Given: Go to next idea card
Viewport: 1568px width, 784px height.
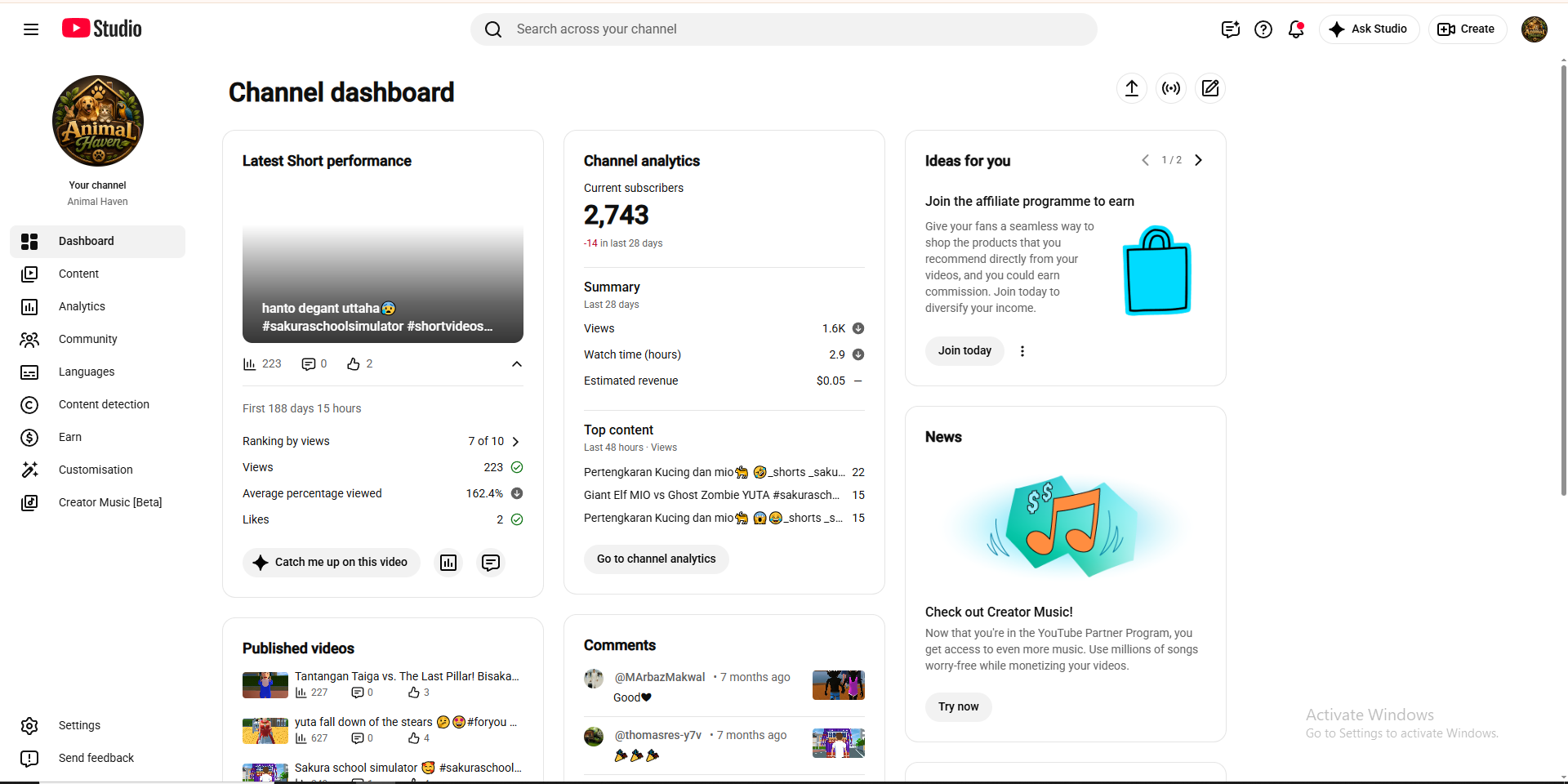Looking at the screenshot, I should (x=1199, y=160).
